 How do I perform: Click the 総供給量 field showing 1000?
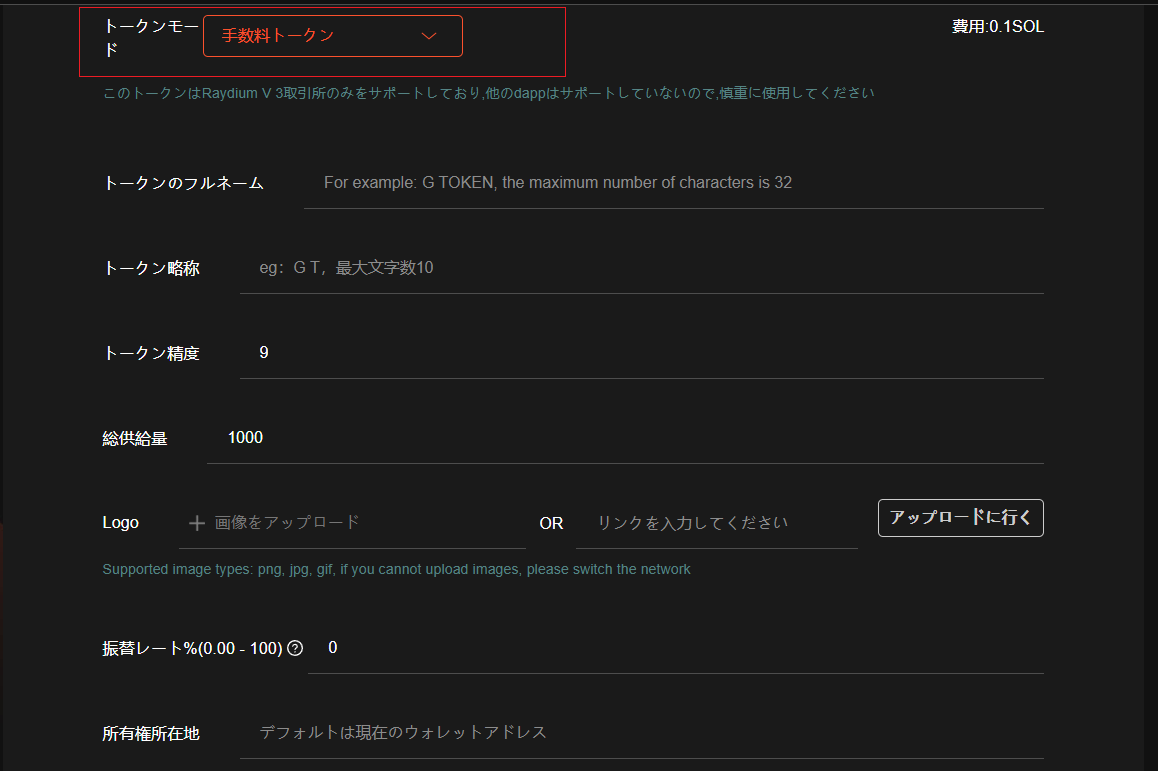pyautogui.click(x=625, y=438)
